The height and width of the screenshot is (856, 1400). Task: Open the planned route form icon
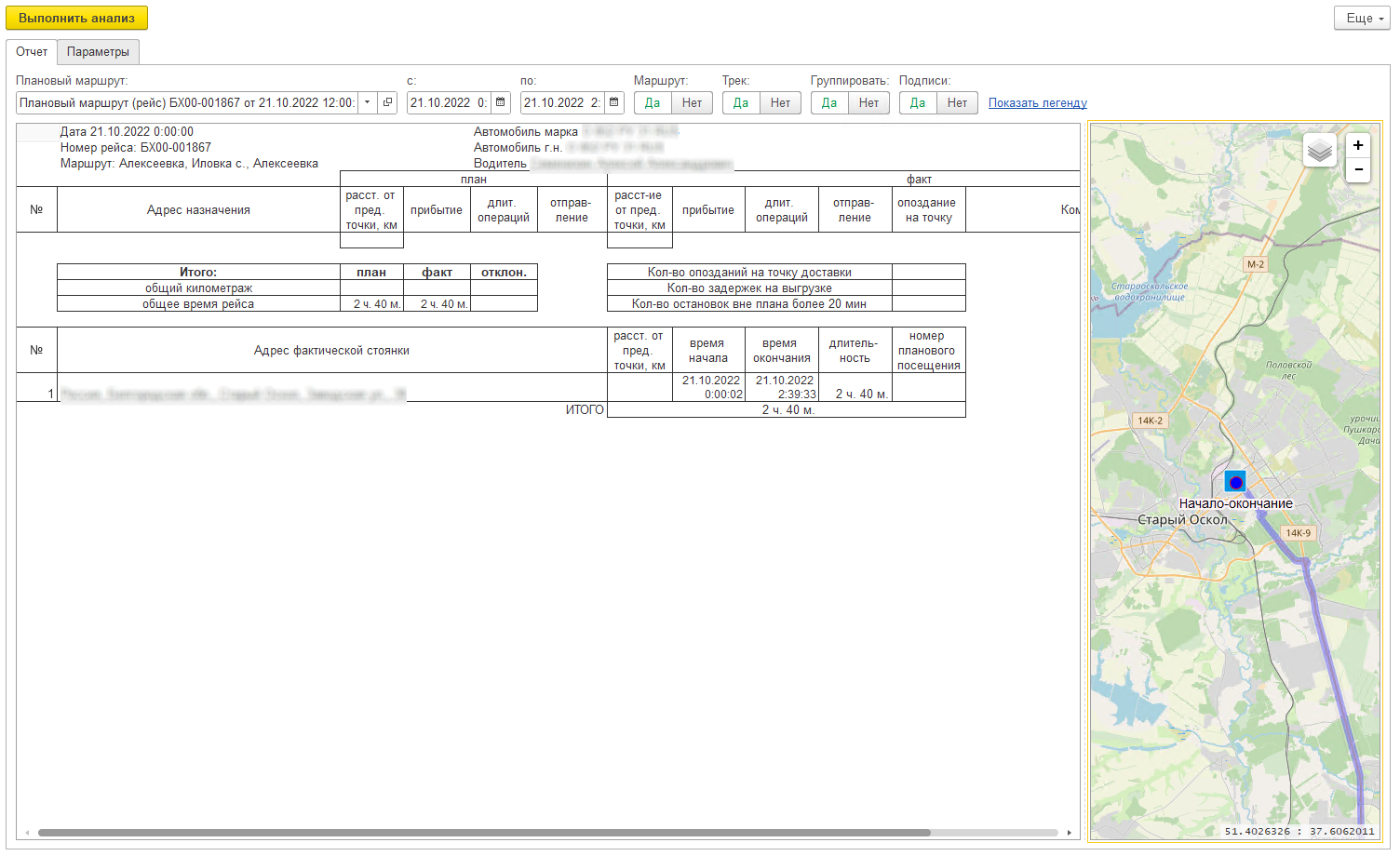coord(387,102)
